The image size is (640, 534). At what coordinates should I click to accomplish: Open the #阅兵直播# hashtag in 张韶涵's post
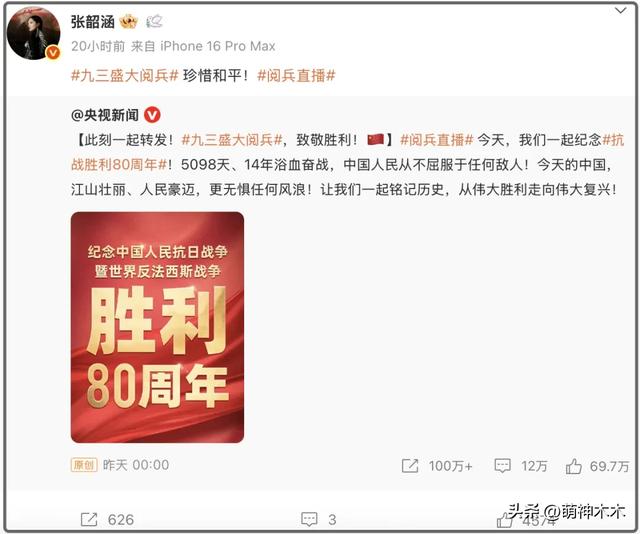[296, 76]
